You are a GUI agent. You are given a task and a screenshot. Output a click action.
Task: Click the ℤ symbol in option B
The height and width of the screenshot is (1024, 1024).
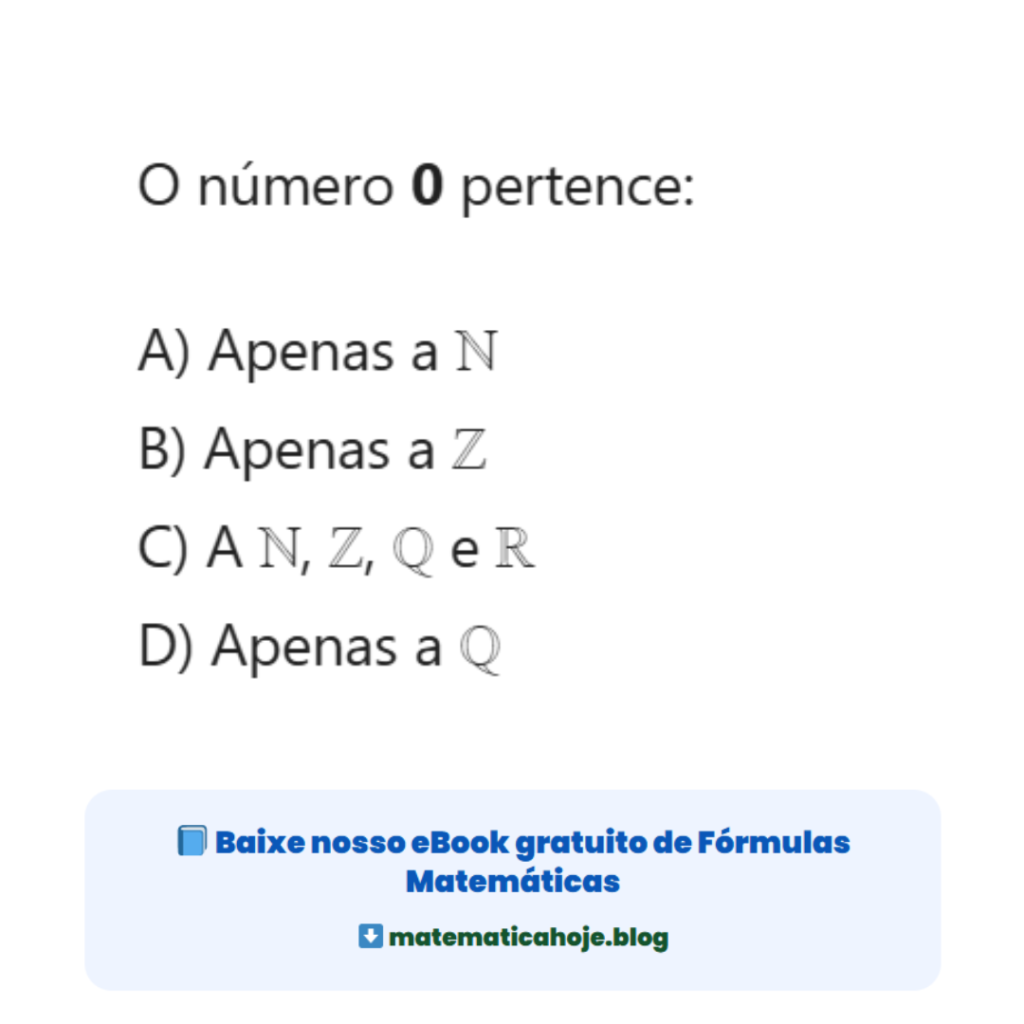click(x=469, y=450)
